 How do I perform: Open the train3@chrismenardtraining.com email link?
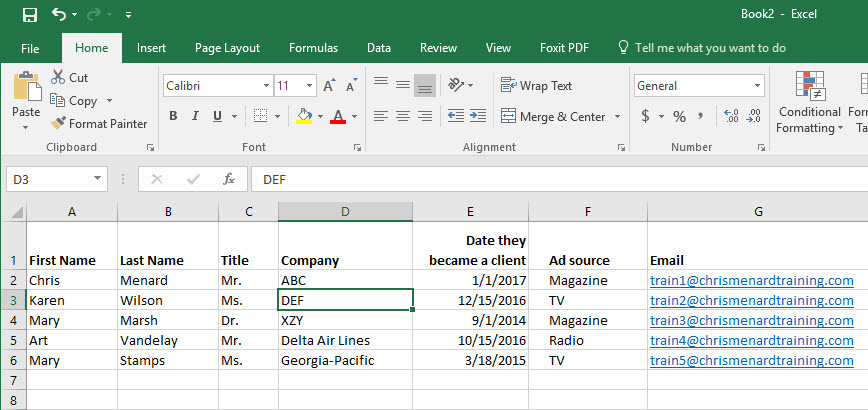click(752, 320)
